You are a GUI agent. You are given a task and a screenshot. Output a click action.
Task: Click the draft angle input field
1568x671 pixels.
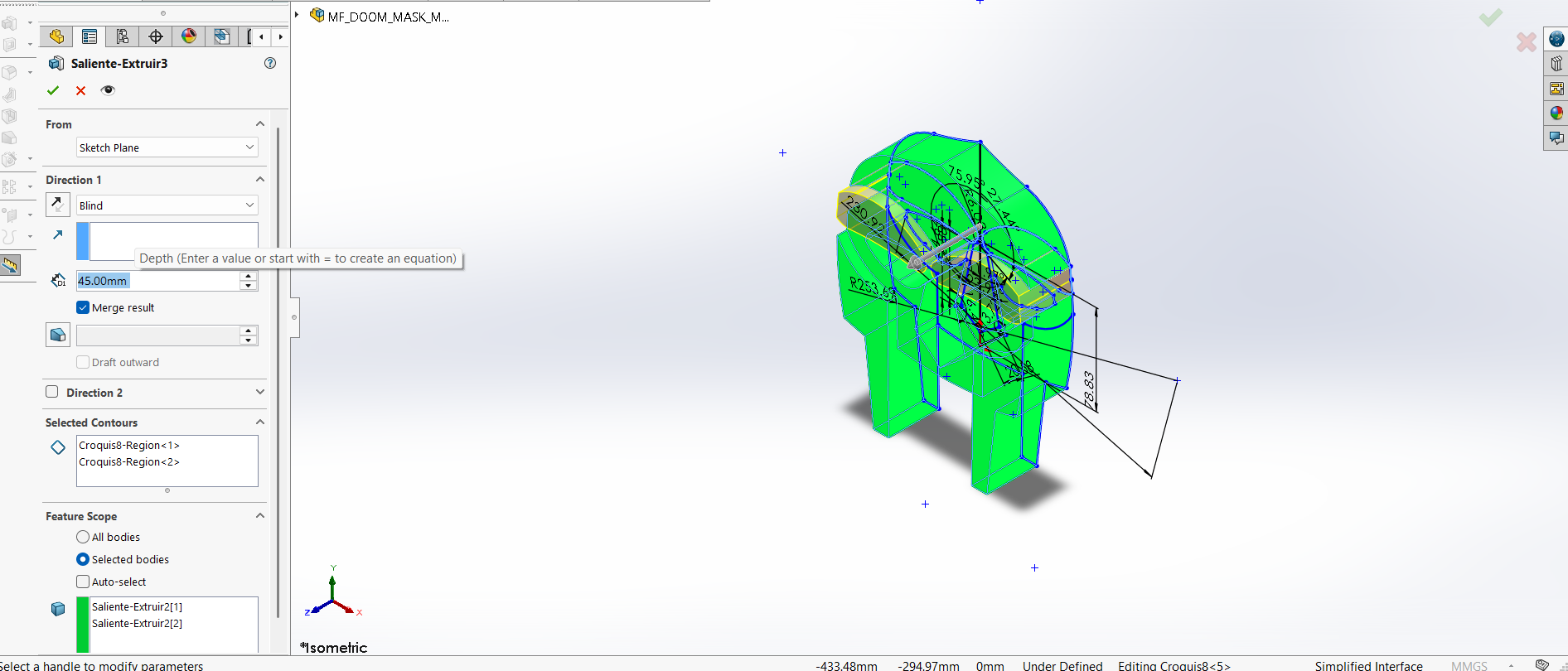point(157,335)
